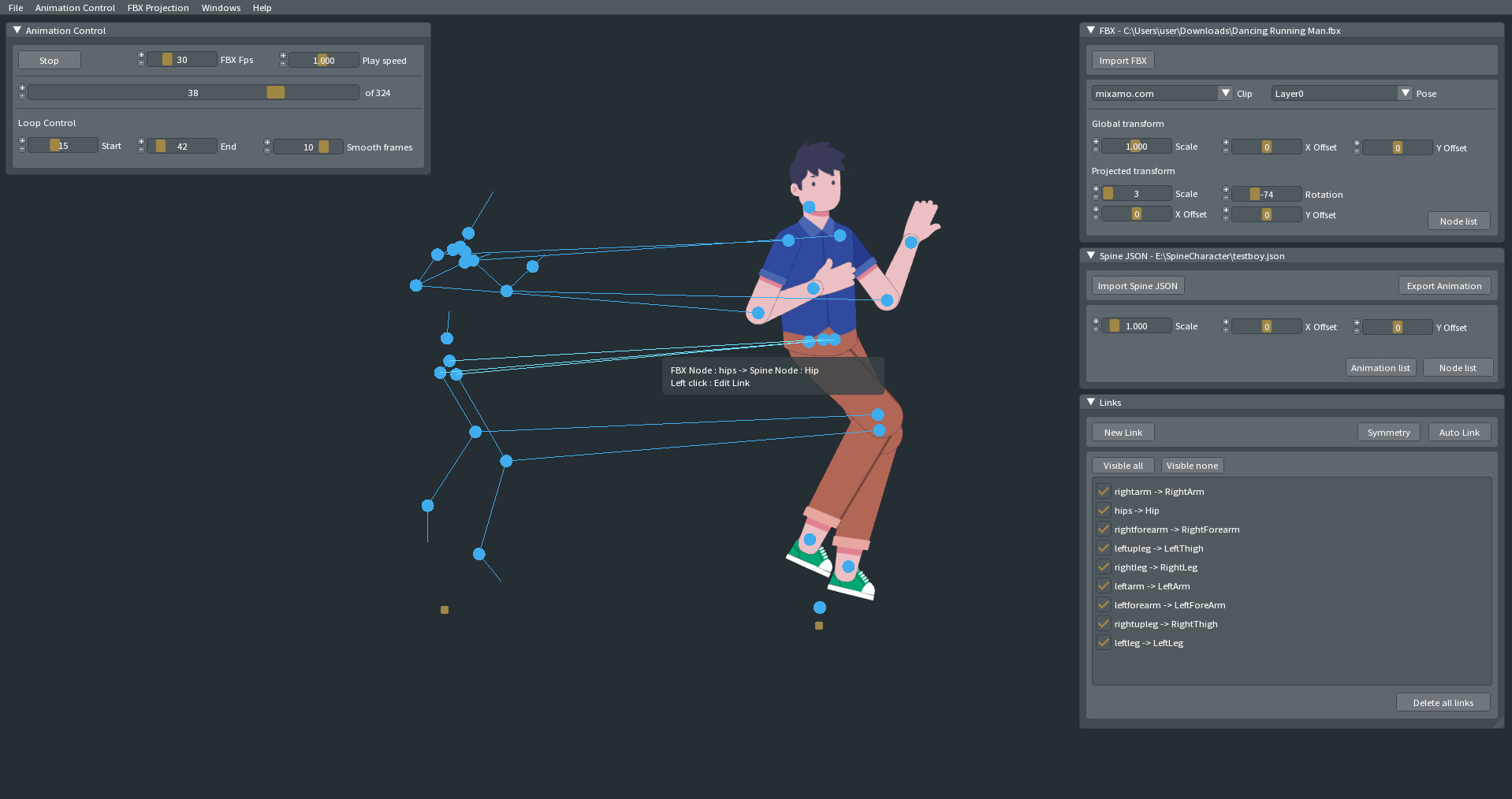This screenshot has height=799, width=1512.
Task: Increment the Spine JSON X Offset
Action: tap(1225, 321)
